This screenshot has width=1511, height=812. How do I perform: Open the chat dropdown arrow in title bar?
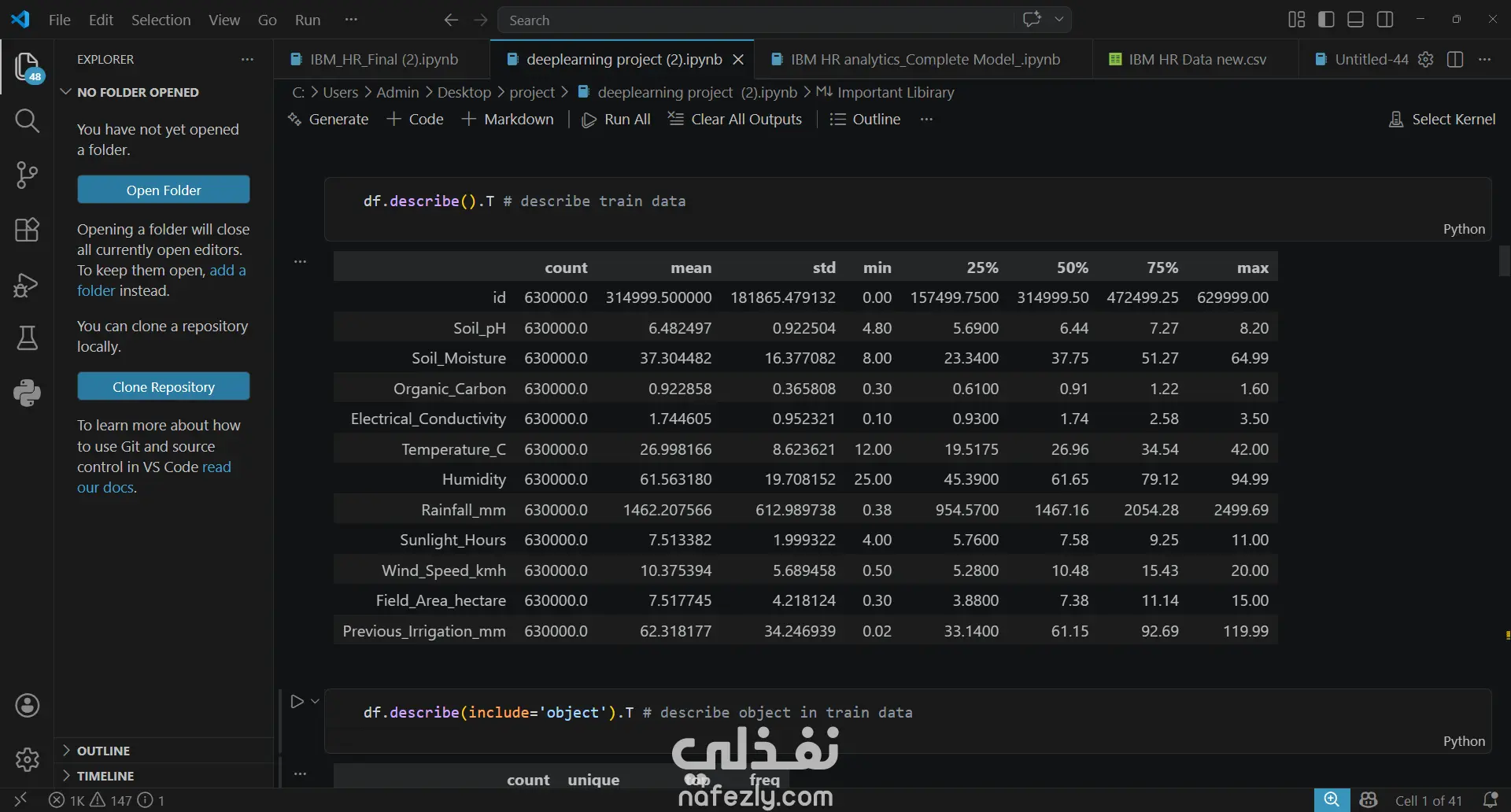coord(1059,20)
